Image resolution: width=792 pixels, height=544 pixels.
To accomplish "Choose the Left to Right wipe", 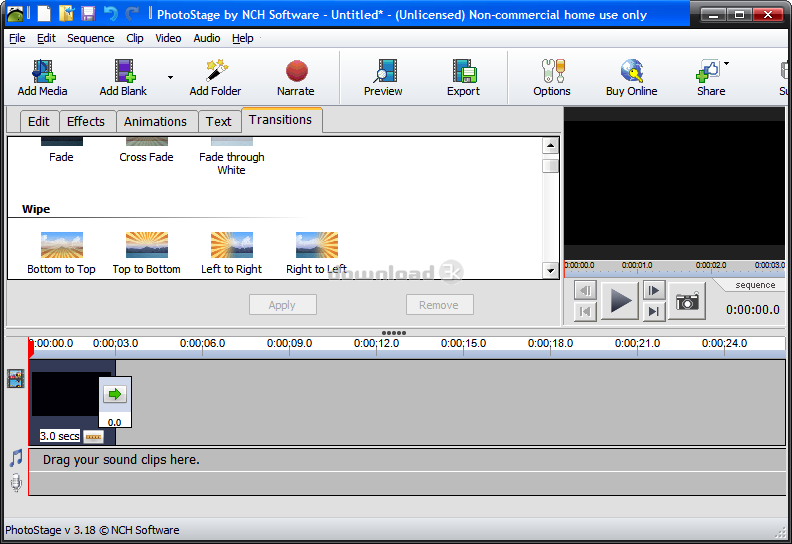I will tap(231, 253).
